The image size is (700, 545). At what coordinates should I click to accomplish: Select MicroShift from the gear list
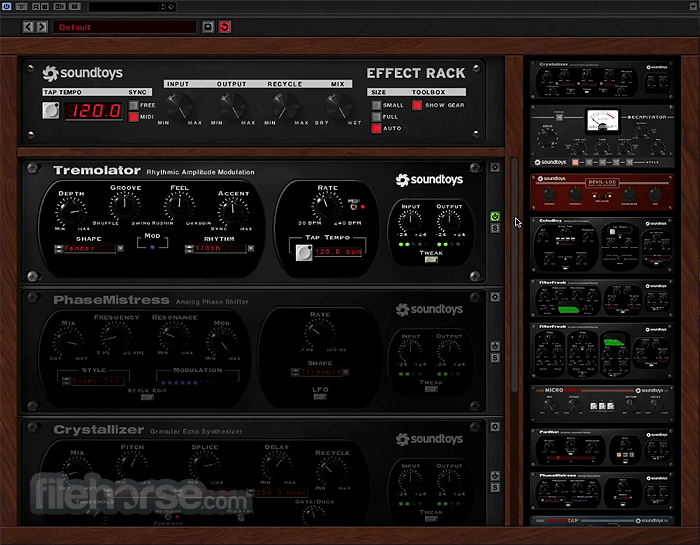click(x=602, y=404)
